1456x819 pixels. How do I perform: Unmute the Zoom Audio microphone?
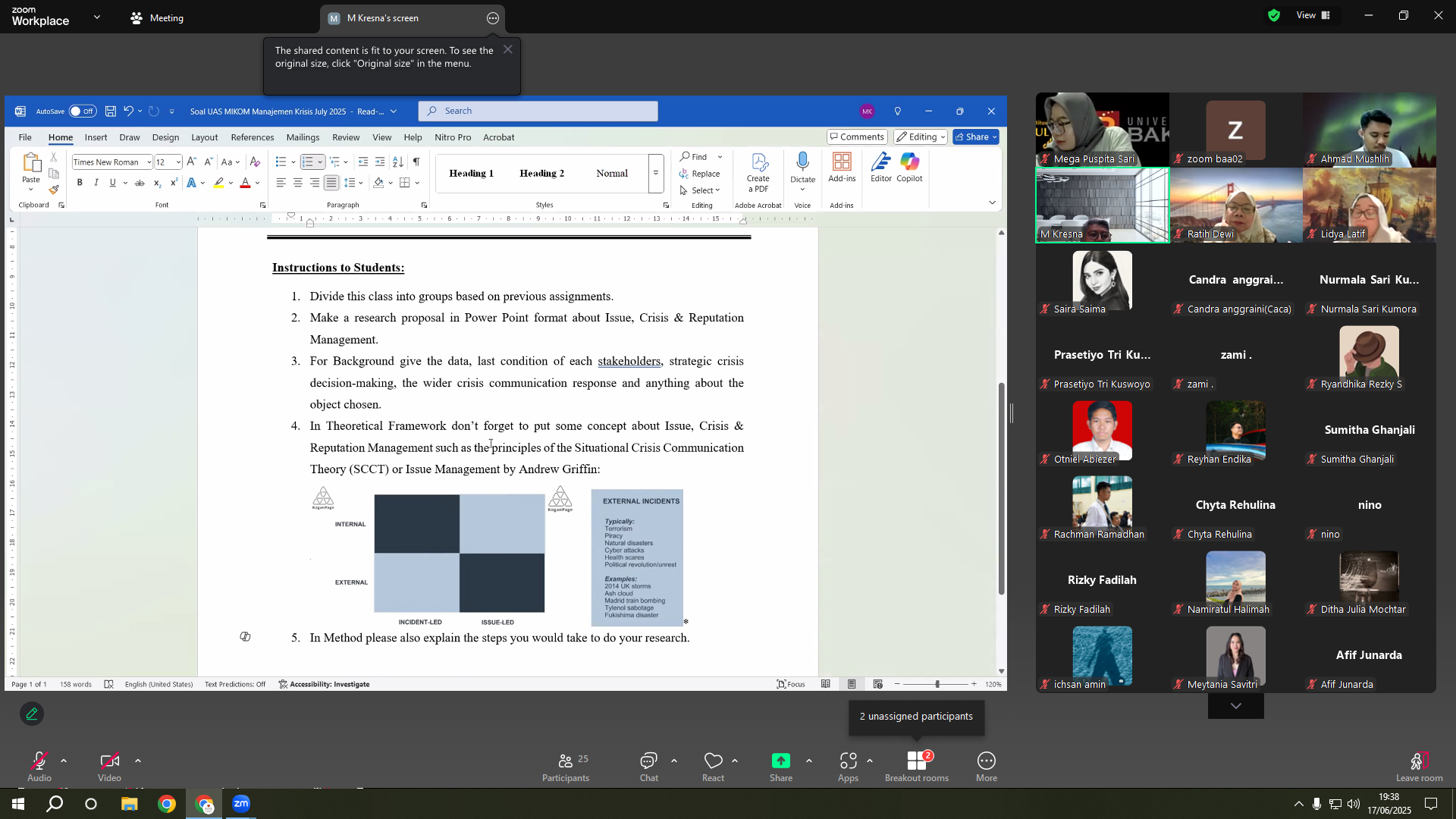[39, 761]
